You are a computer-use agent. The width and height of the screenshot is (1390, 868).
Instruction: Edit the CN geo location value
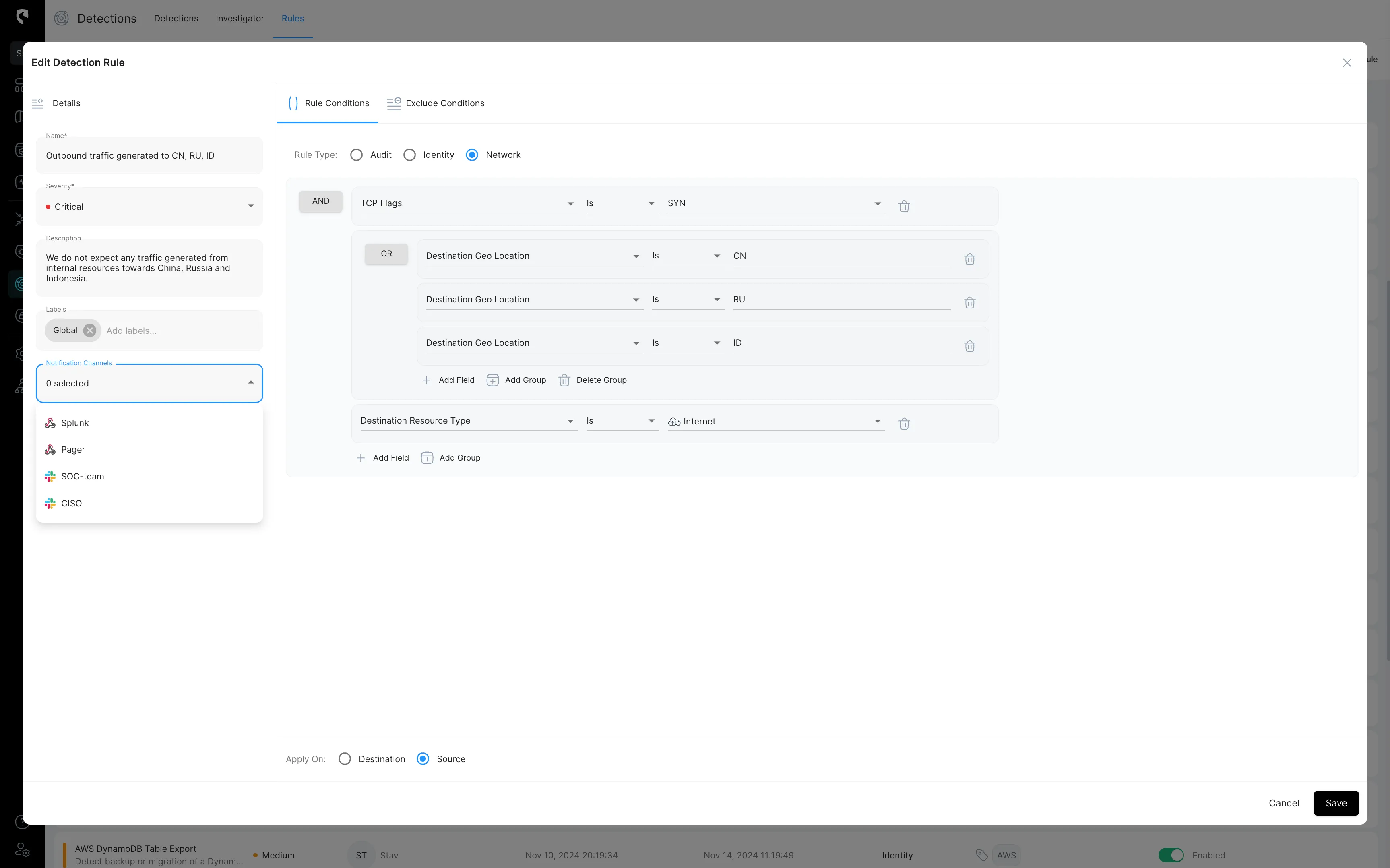point(841,256)
